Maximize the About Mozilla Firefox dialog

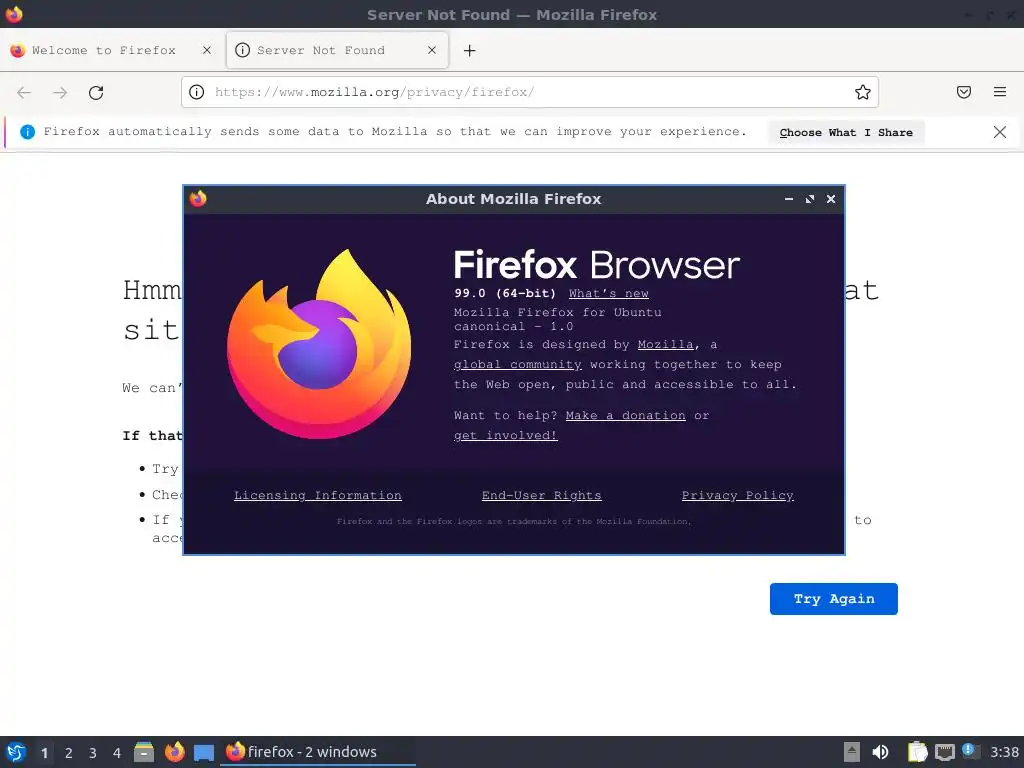[x=810, y=199]
